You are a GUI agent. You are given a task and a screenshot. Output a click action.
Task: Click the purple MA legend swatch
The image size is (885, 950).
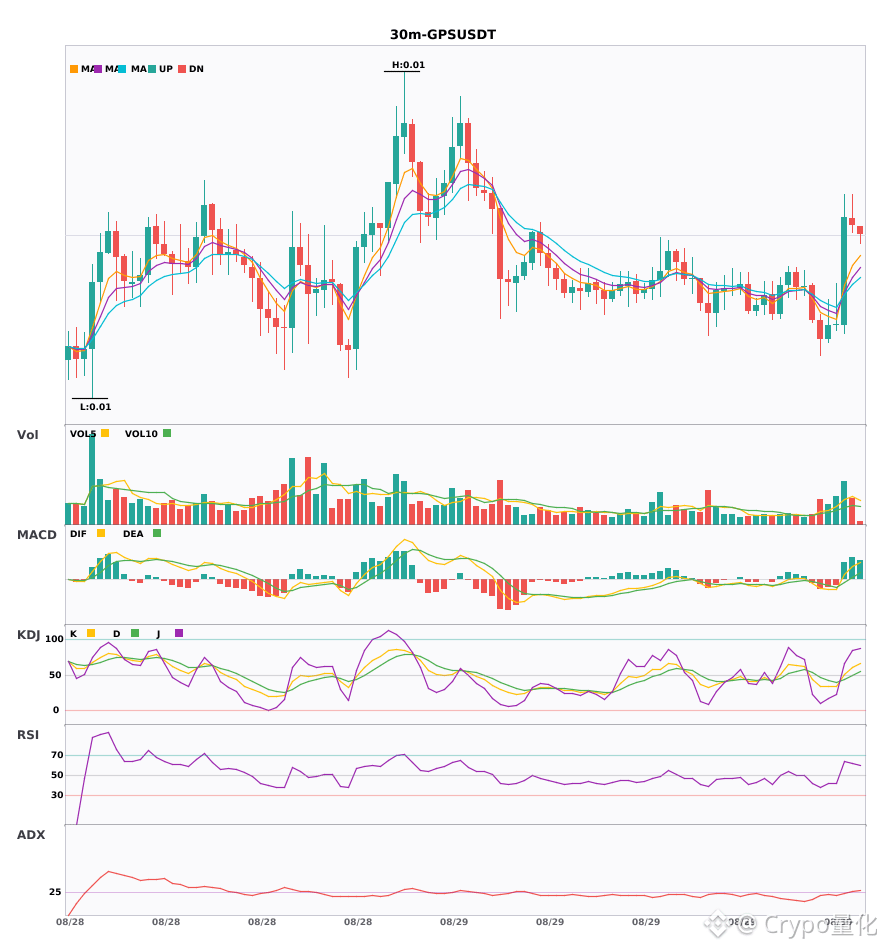(98, 69)
